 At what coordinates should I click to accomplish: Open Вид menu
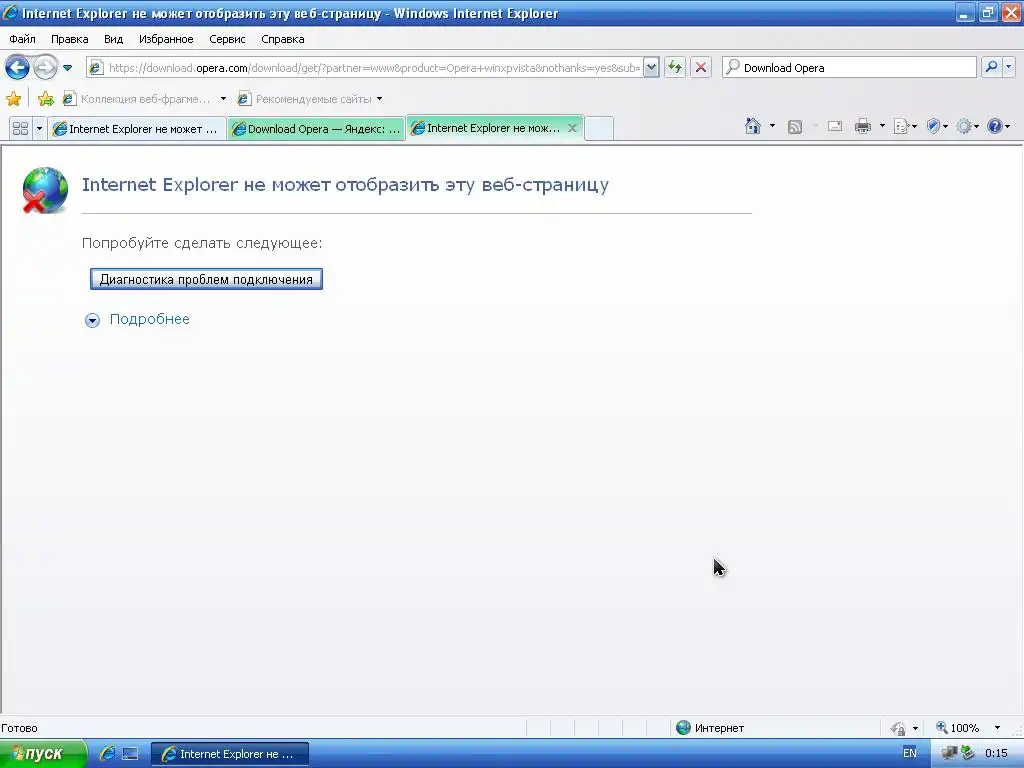113,39
